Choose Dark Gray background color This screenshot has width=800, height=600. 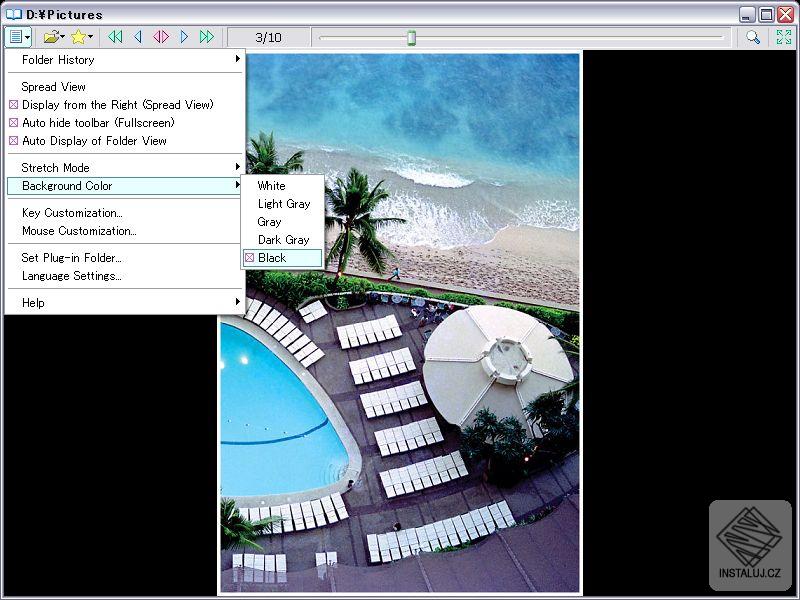tap(283, 240)
